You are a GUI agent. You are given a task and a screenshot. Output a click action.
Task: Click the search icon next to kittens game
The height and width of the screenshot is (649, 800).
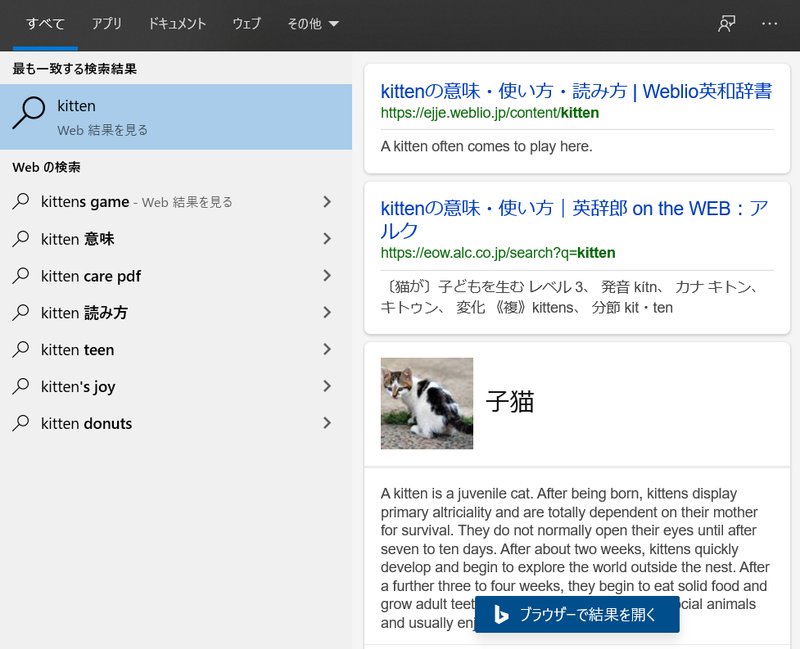21,202
